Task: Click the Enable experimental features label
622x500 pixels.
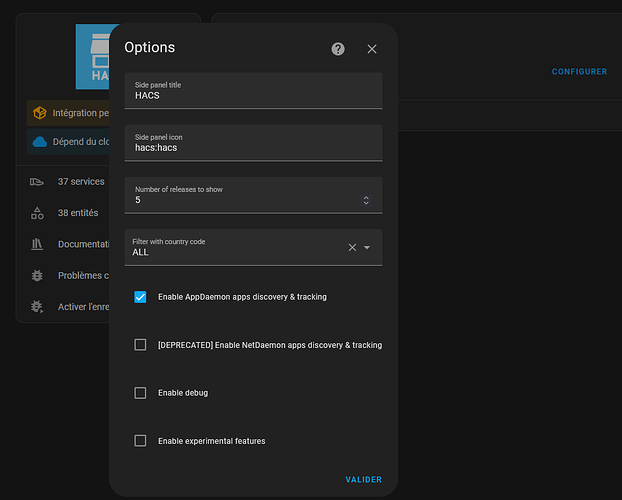Action: click(x=211, y=441)
